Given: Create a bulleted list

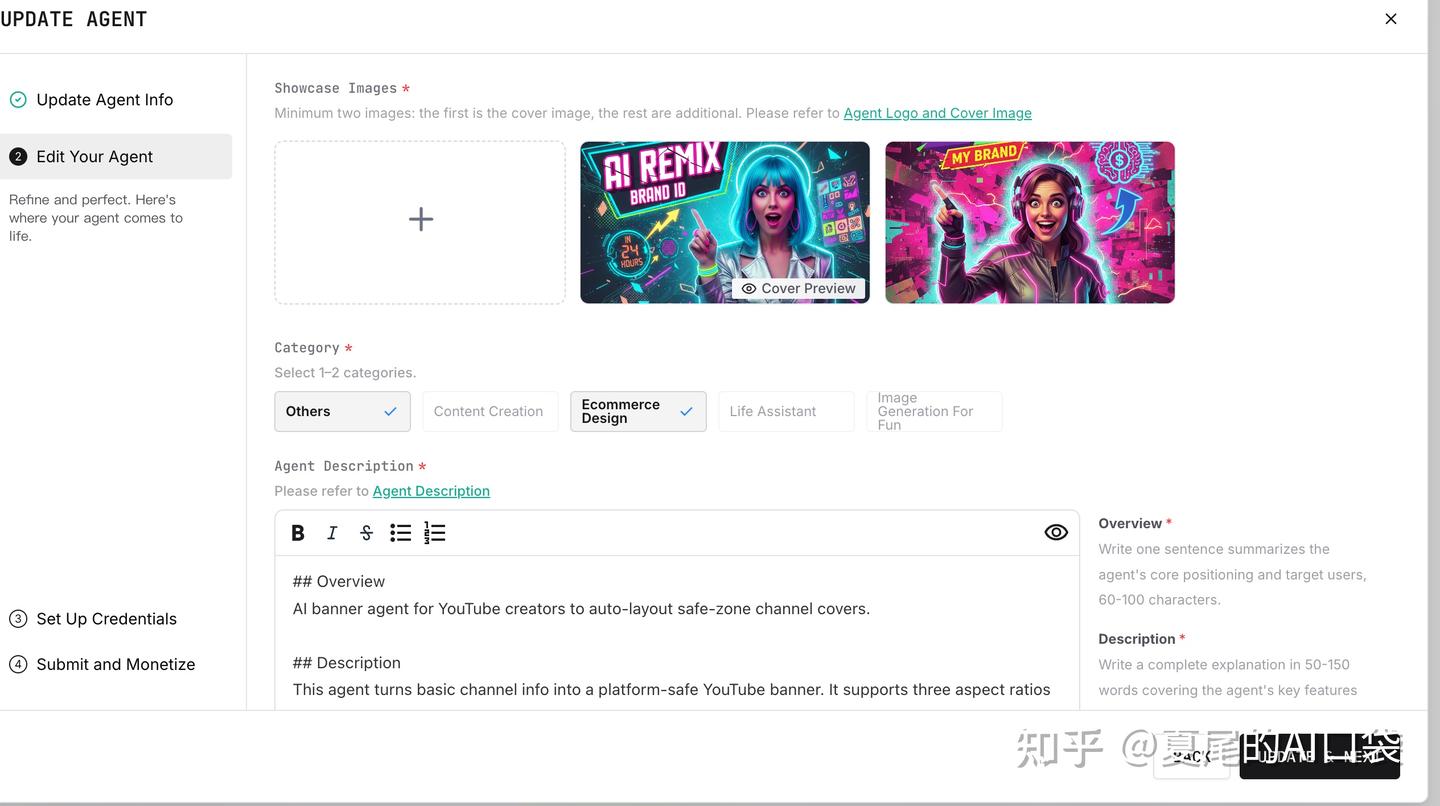Looking at the screenshot, I should click(x=400, y=532).
